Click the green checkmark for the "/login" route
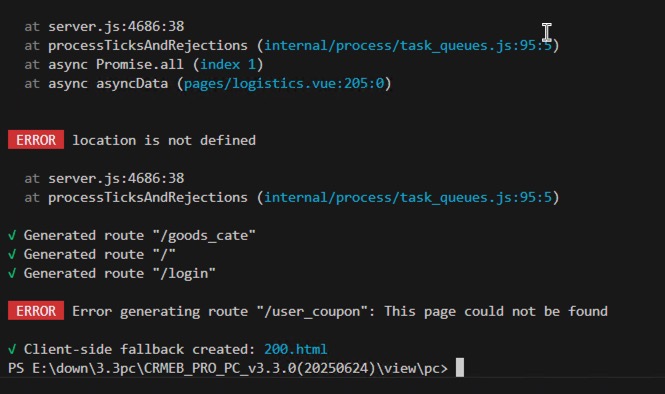The image size is (665, 394). pyautogui.click(x=12, y=273)
